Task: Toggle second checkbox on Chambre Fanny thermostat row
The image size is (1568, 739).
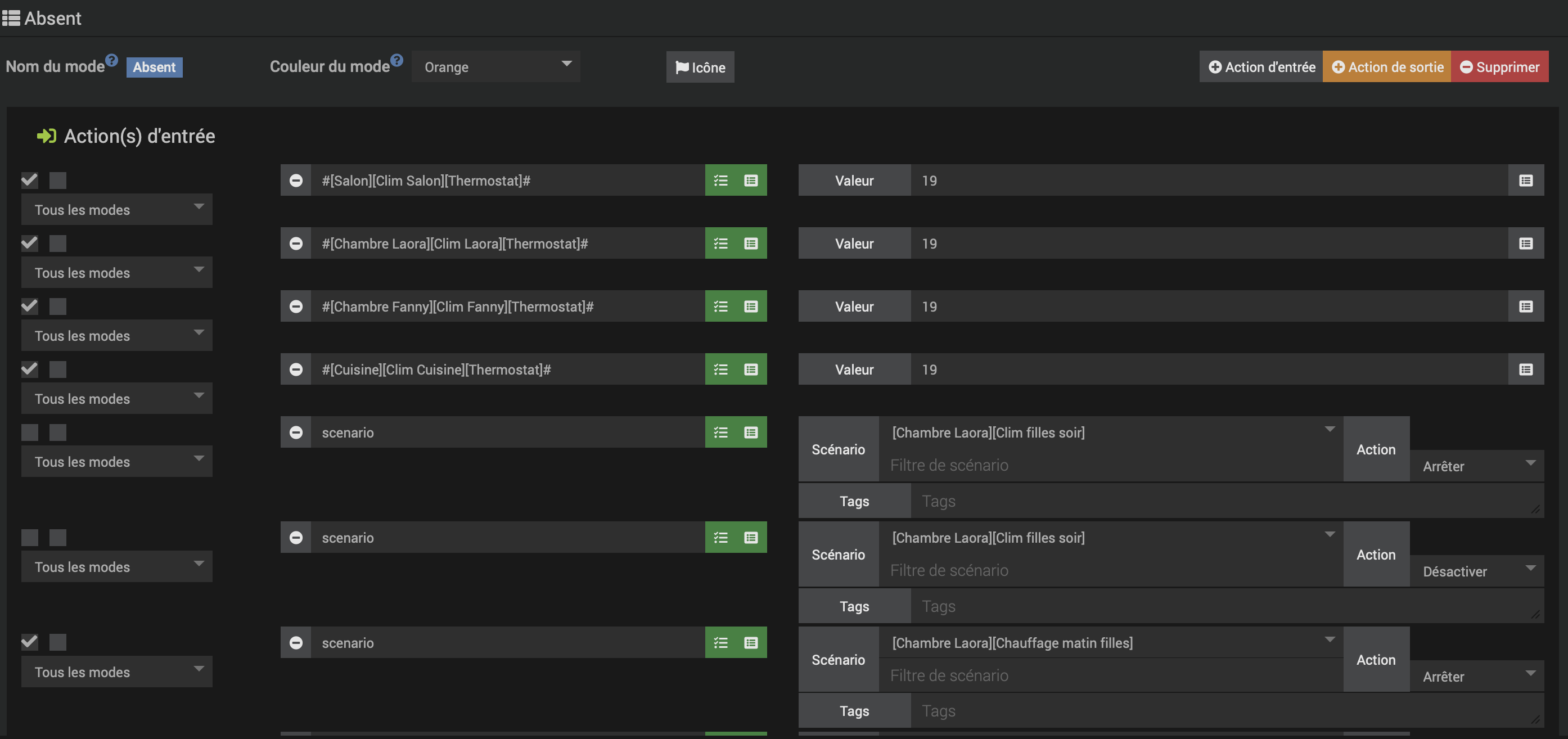Action: click(x=58, y=306)
